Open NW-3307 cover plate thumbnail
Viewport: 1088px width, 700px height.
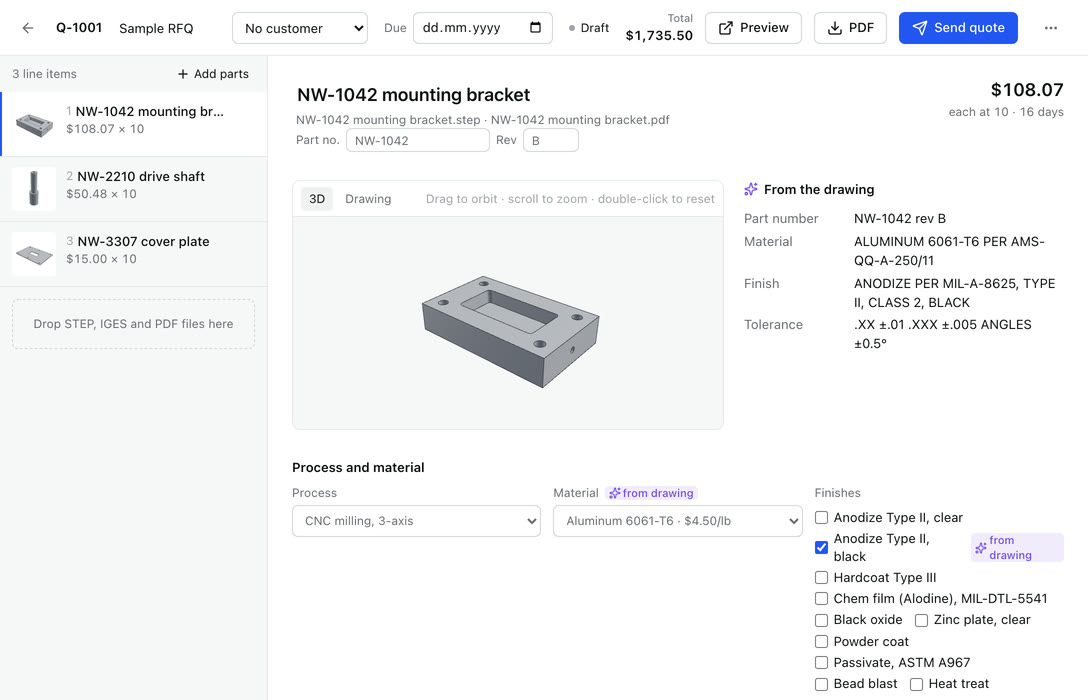(x=34, y=254)
